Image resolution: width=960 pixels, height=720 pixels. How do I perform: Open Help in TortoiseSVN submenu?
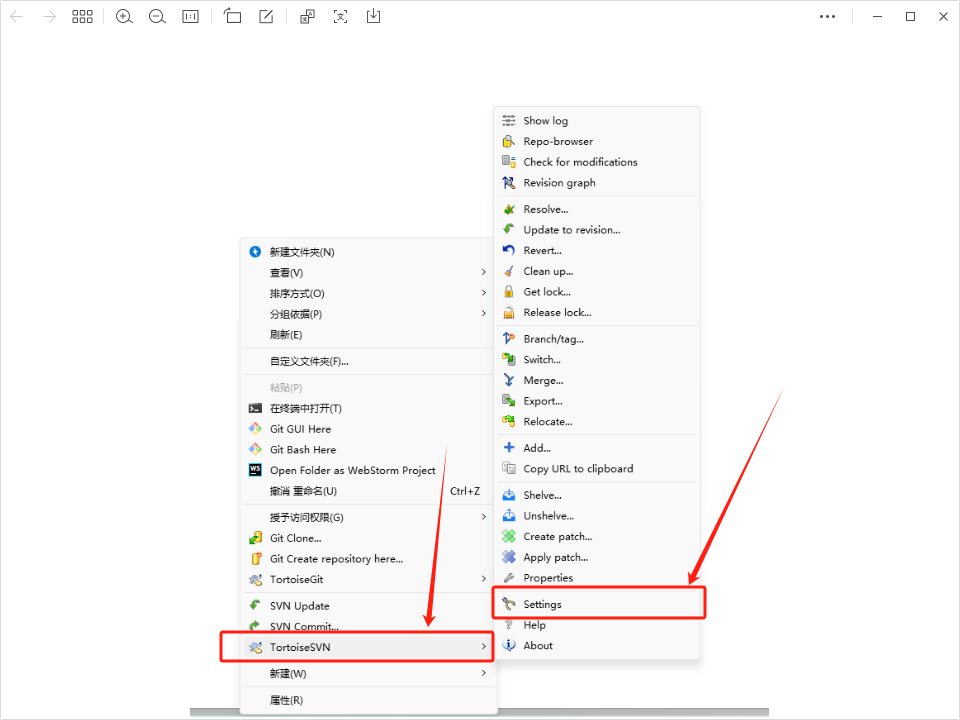(597, 625)
